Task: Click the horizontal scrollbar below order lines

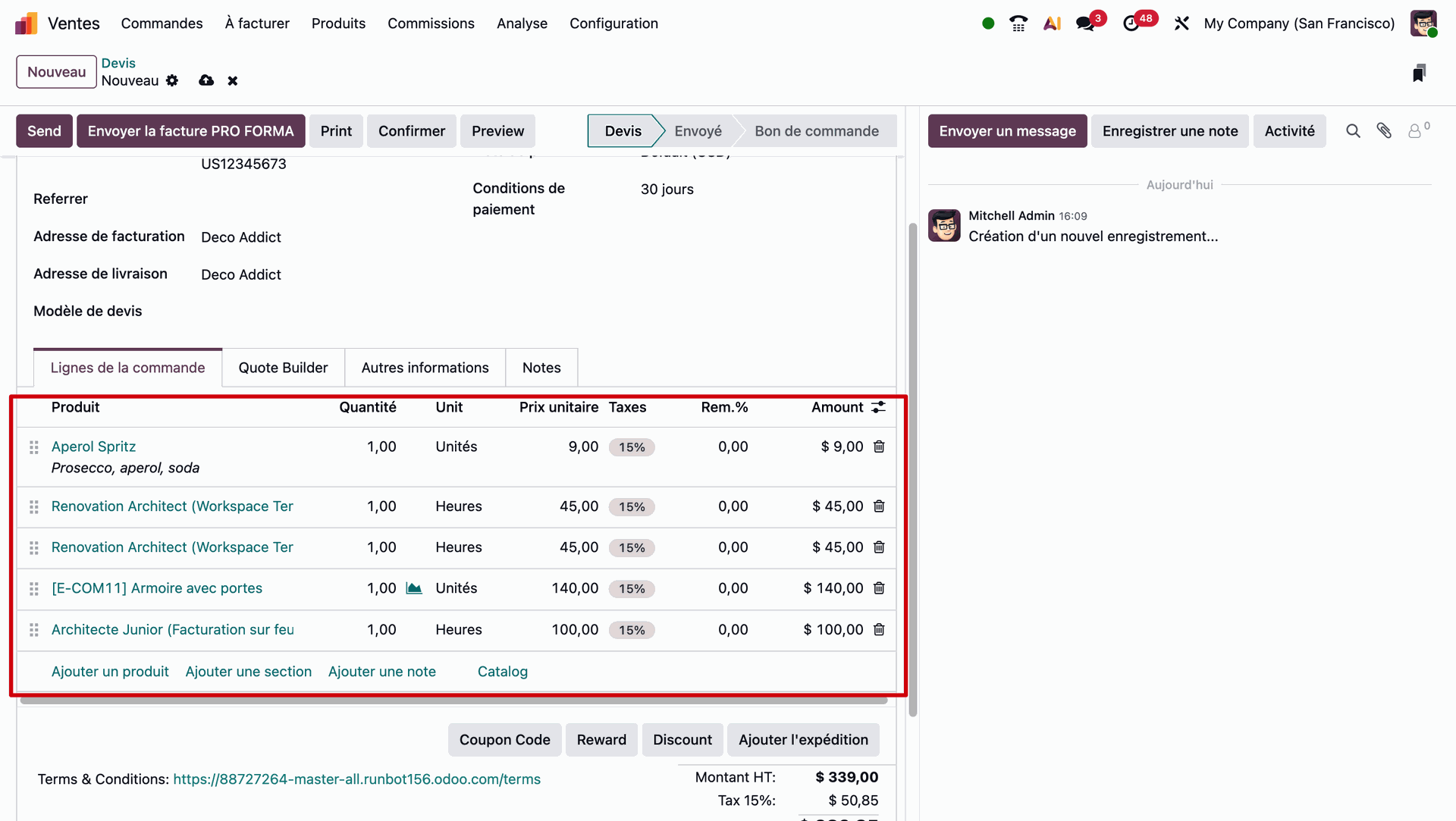Action: (x=453, y=701)
